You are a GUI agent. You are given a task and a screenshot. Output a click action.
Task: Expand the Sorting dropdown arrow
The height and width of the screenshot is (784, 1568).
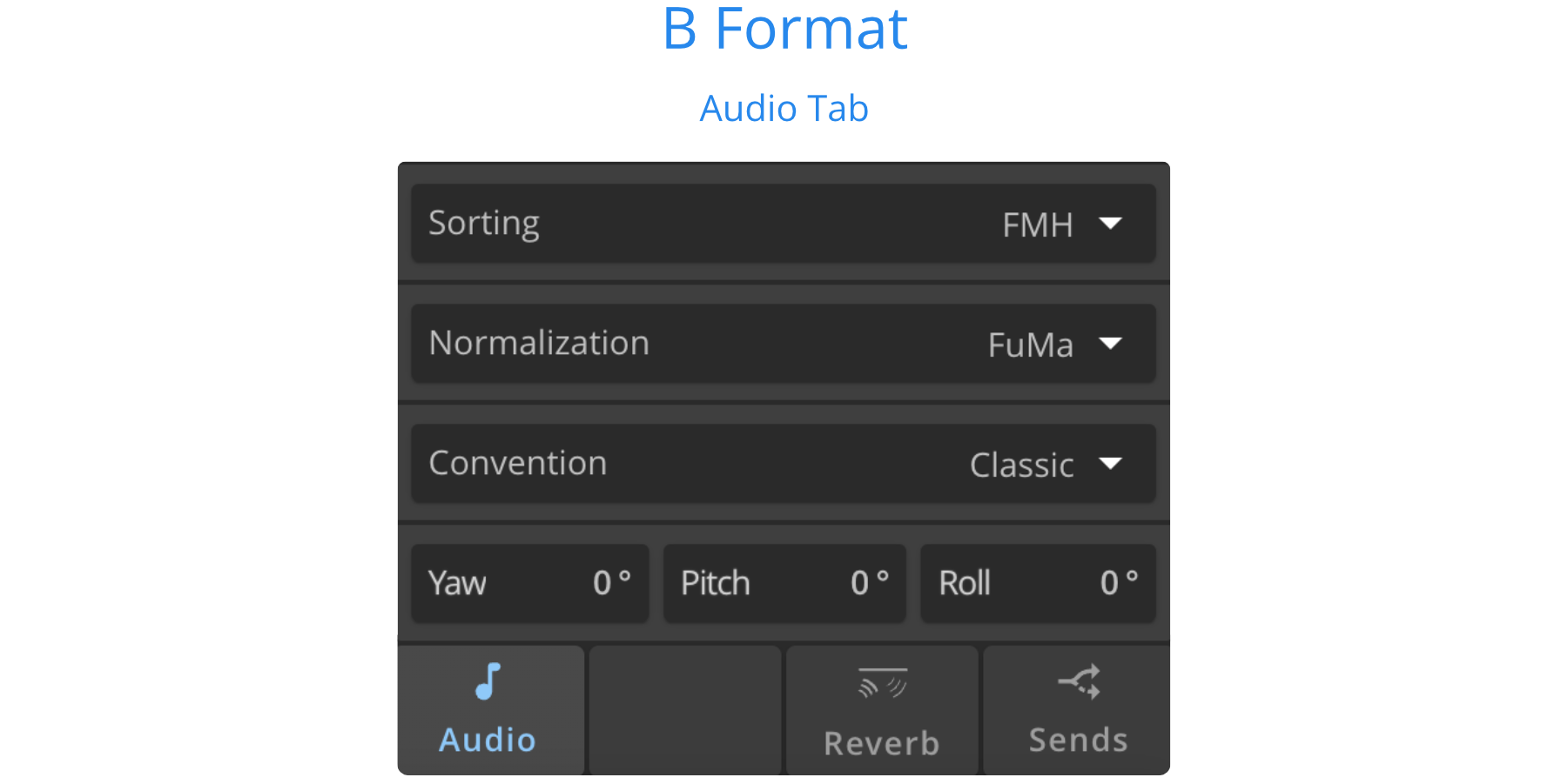1110,224
